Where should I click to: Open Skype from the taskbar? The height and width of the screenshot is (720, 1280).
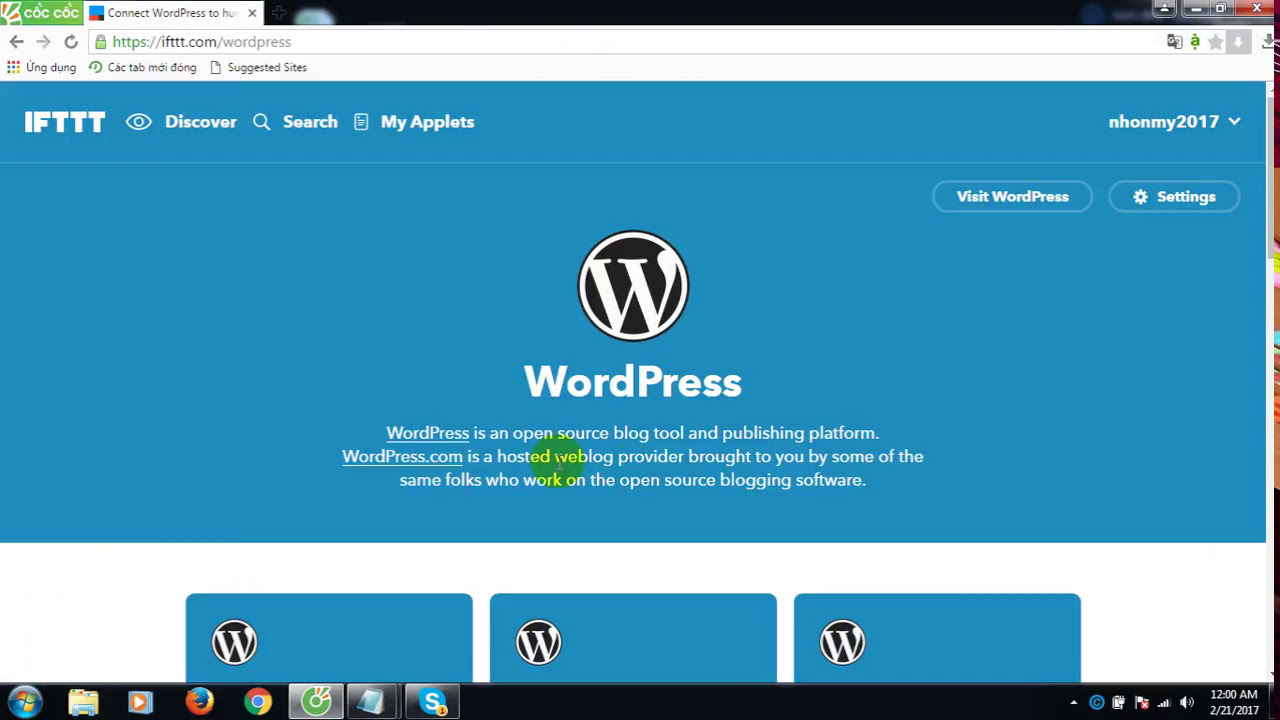pos(433,702)
